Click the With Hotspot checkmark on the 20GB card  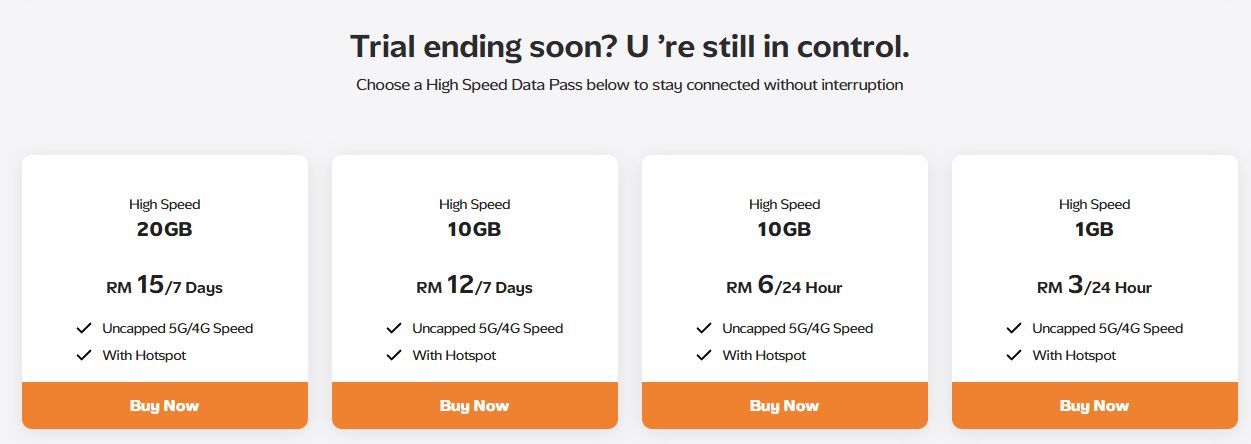click(x=84, y=355)
